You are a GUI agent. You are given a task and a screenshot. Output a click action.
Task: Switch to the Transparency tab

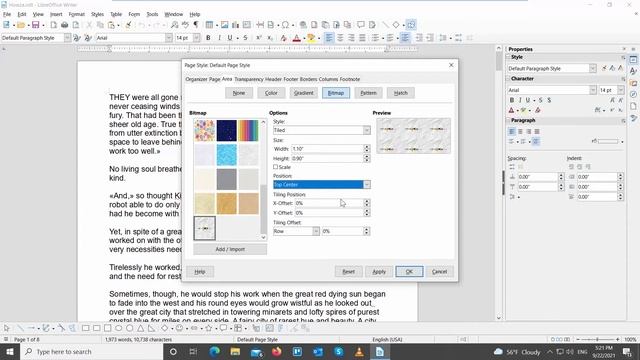click(249, 79)
